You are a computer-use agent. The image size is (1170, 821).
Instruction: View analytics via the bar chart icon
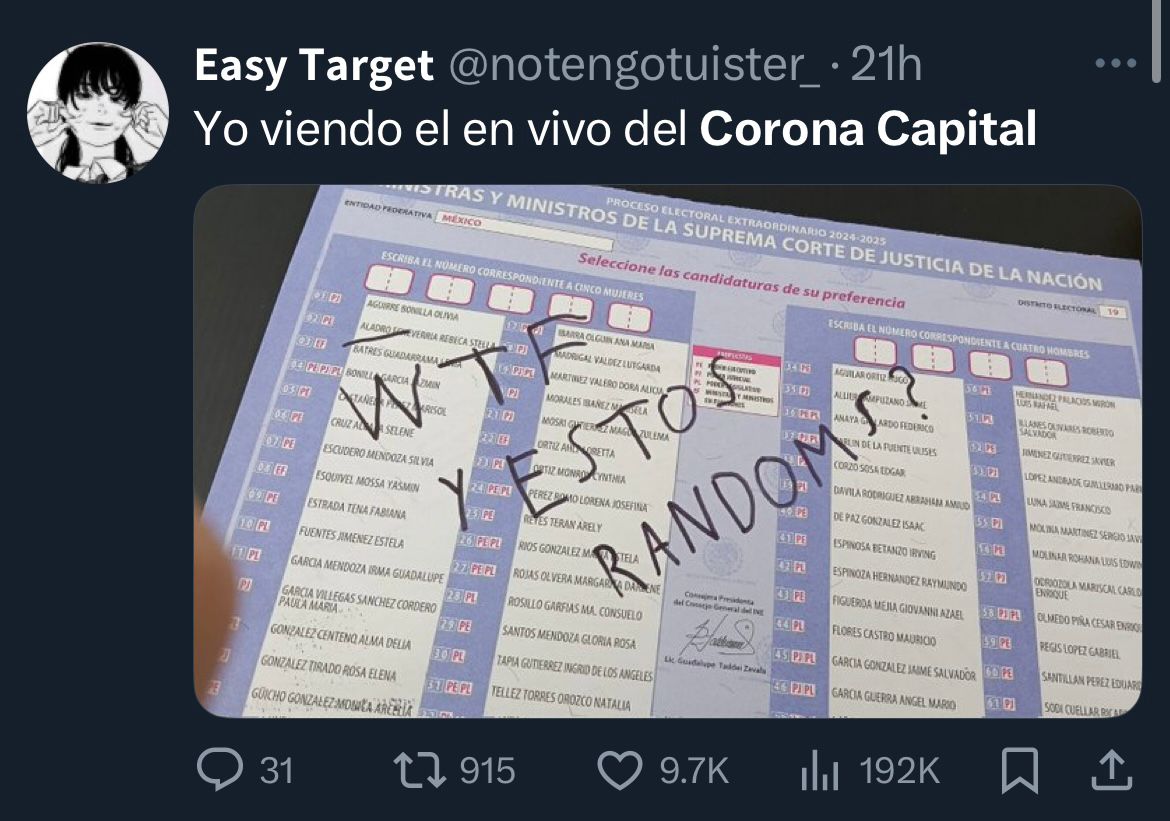[819, 771]
